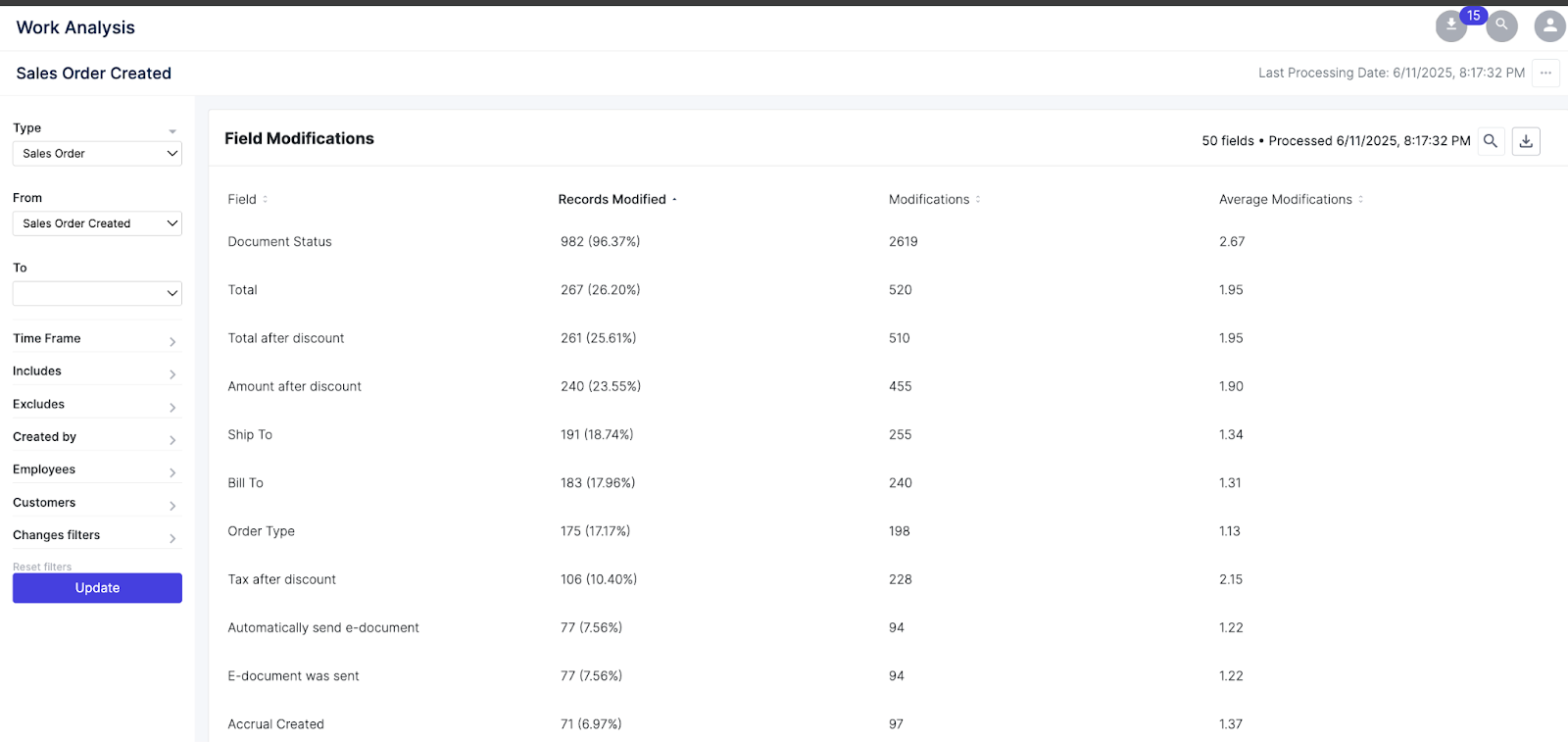The height and width of the screenshot is (742, 1568).
Task: Expand the Changes filters section
Action: [x=95, y=535]
